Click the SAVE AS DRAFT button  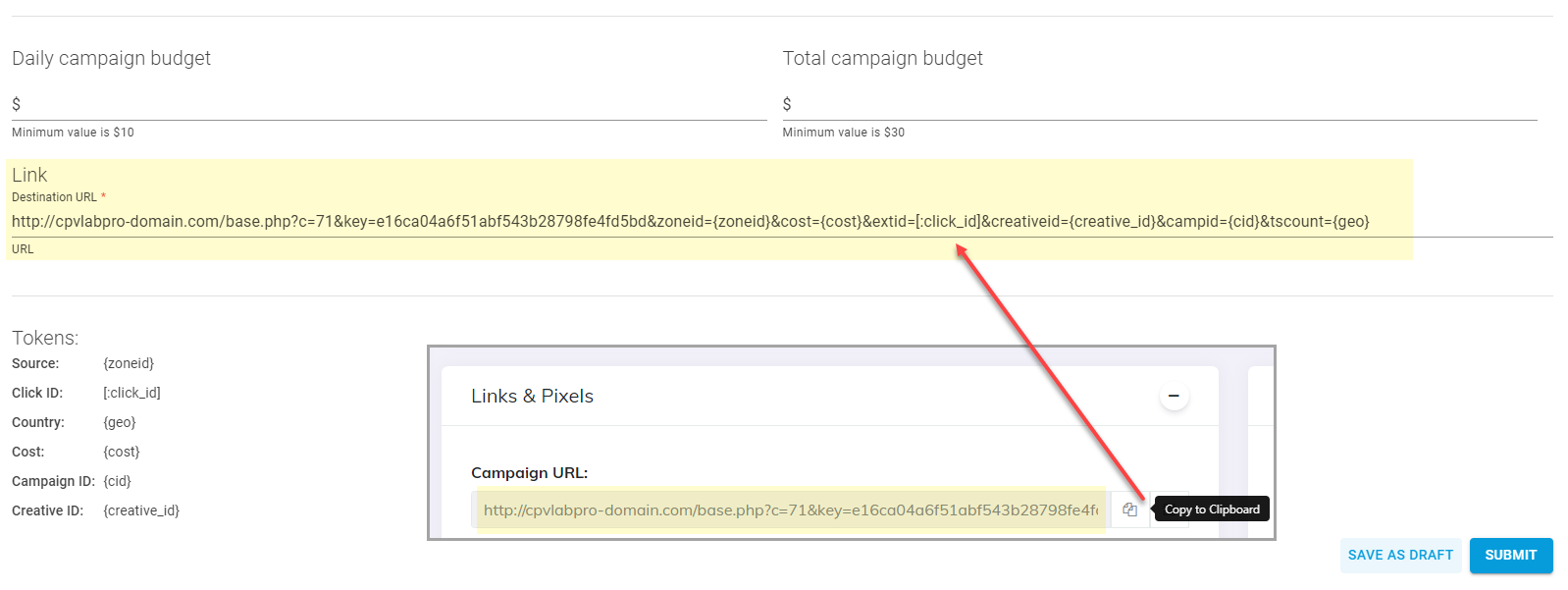(1400, 555)
